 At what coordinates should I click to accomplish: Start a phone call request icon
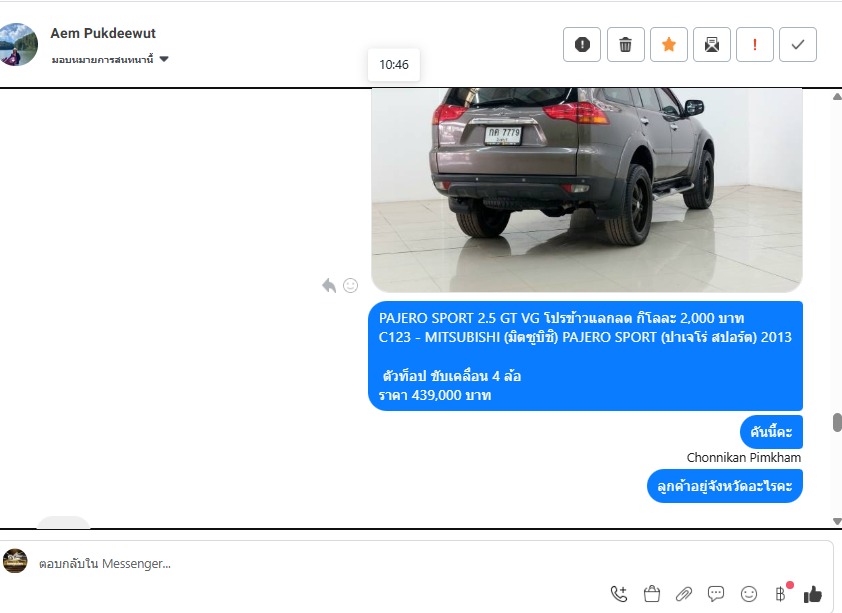click(x=619, y=594)
